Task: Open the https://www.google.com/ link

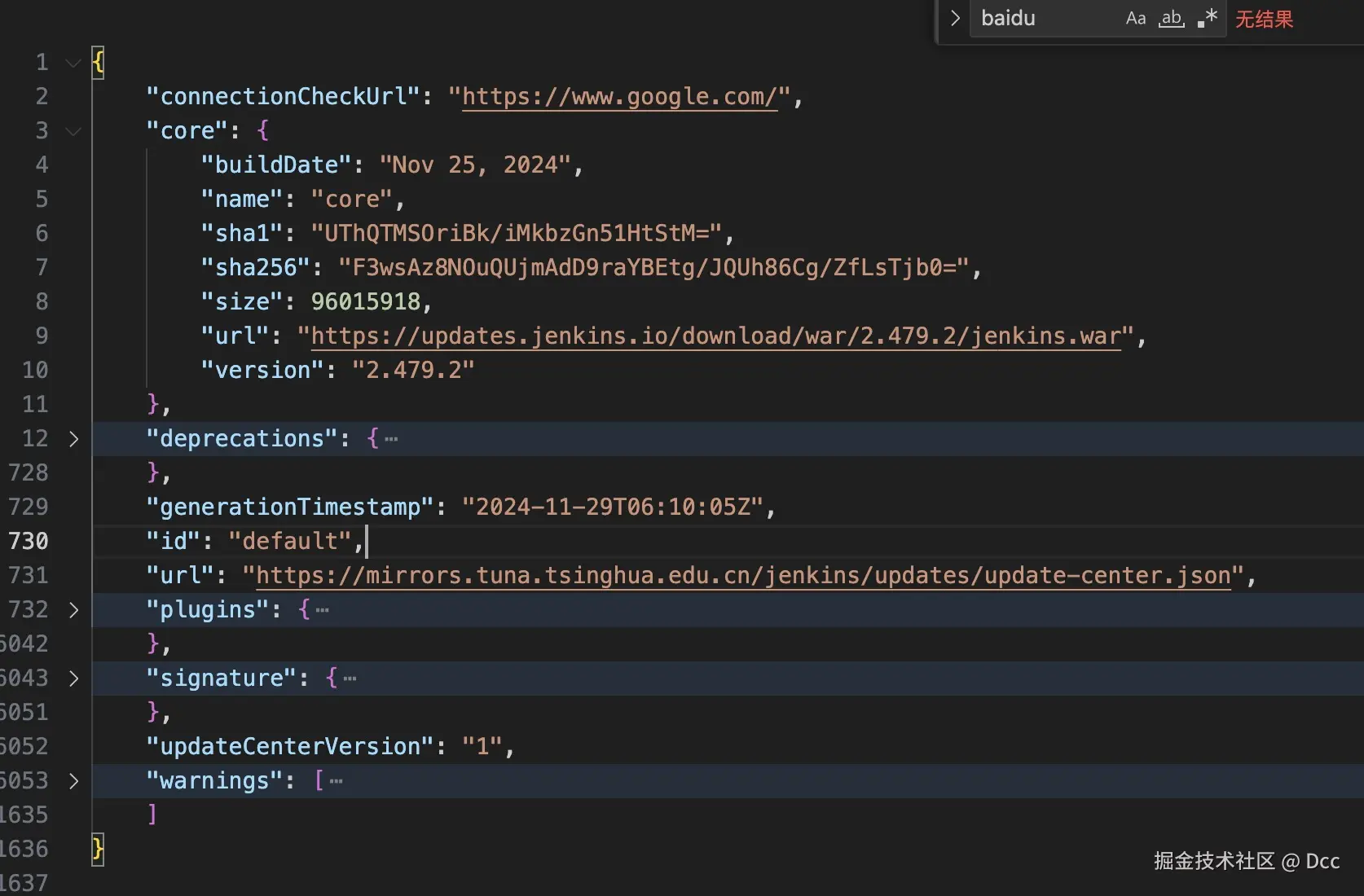Action: pyautogui.click(x=619, y=97)
